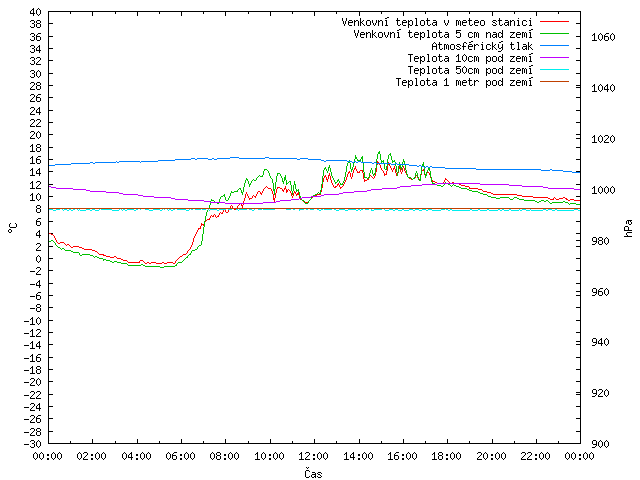Click legend text 'Atmosférický tlak'
This screenshot has height=480, width=640.
(x=482, y=46)
